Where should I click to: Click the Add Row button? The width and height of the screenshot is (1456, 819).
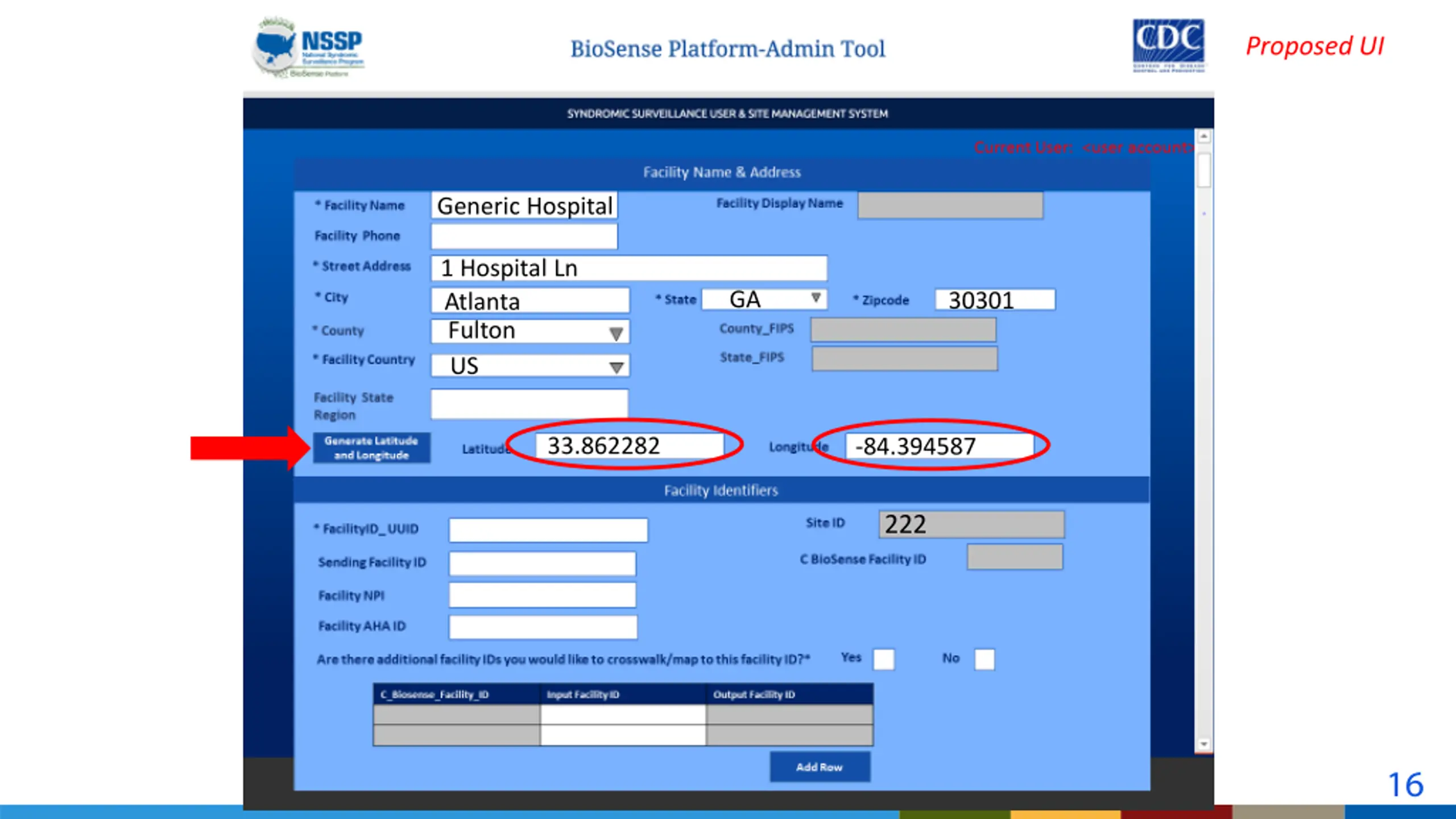coord(819,767)
